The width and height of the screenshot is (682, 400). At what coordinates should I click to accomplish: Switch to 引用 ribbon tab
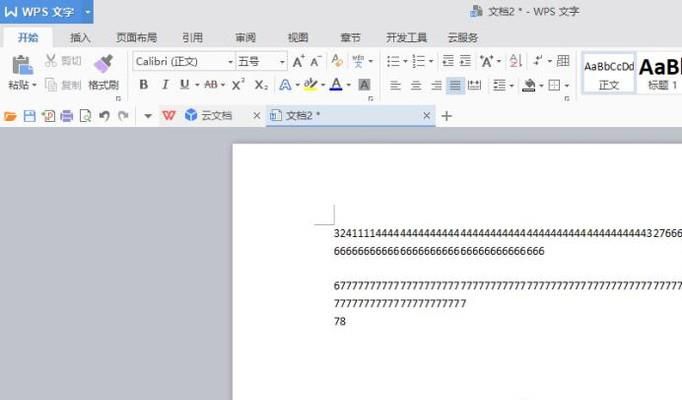193,38
